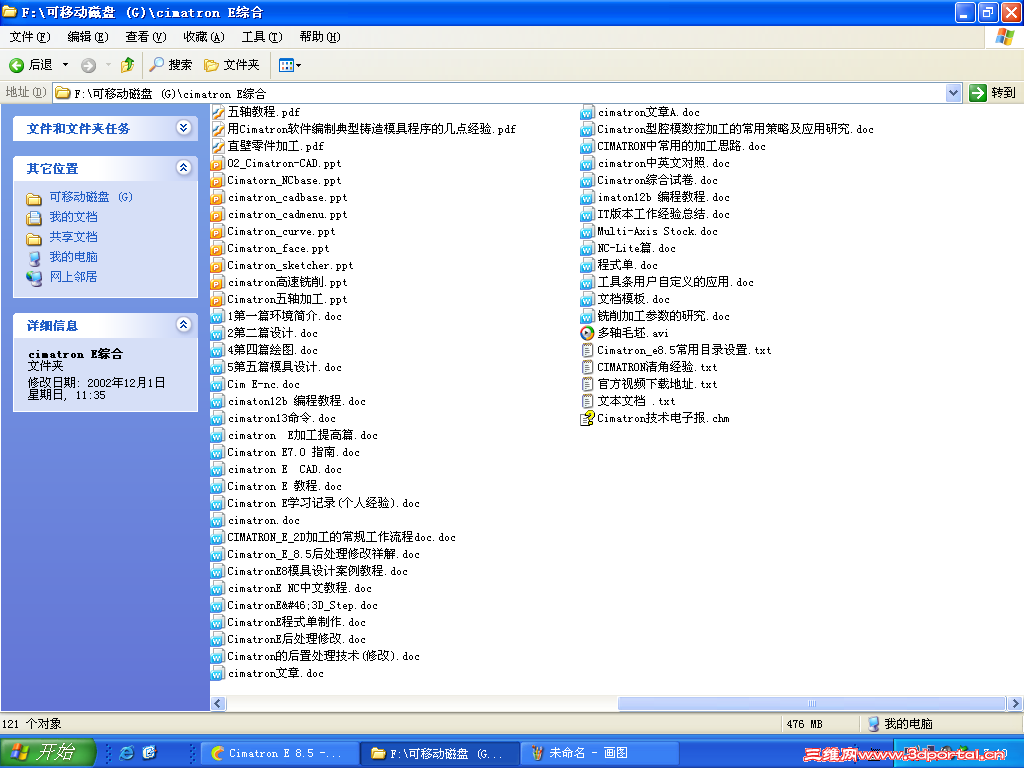
Task: Select 铣削加工参数的研究.doc file name
Action: pos(664,316)
